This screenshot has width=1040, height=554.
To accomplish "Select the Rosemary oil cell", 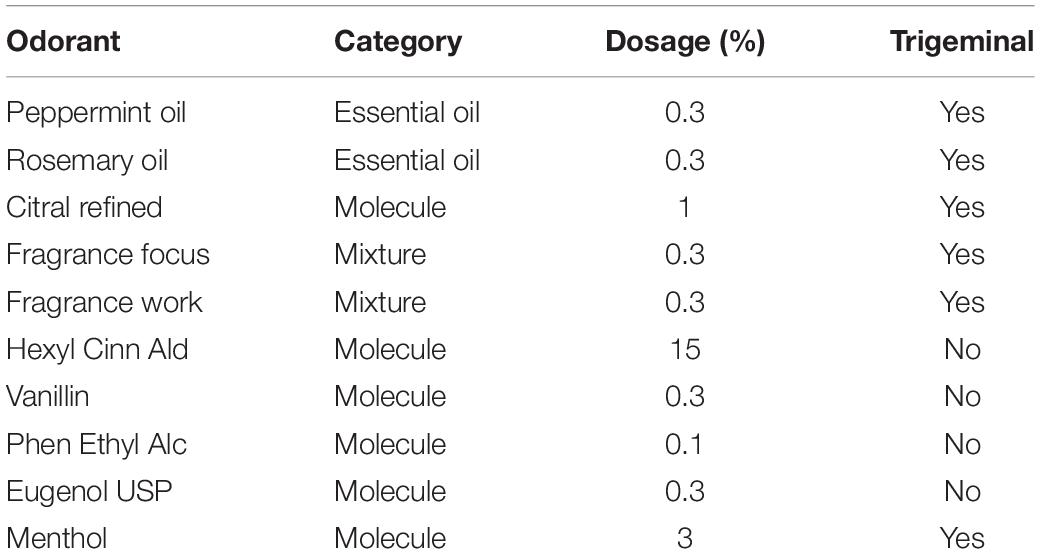I will pos(87,161).
